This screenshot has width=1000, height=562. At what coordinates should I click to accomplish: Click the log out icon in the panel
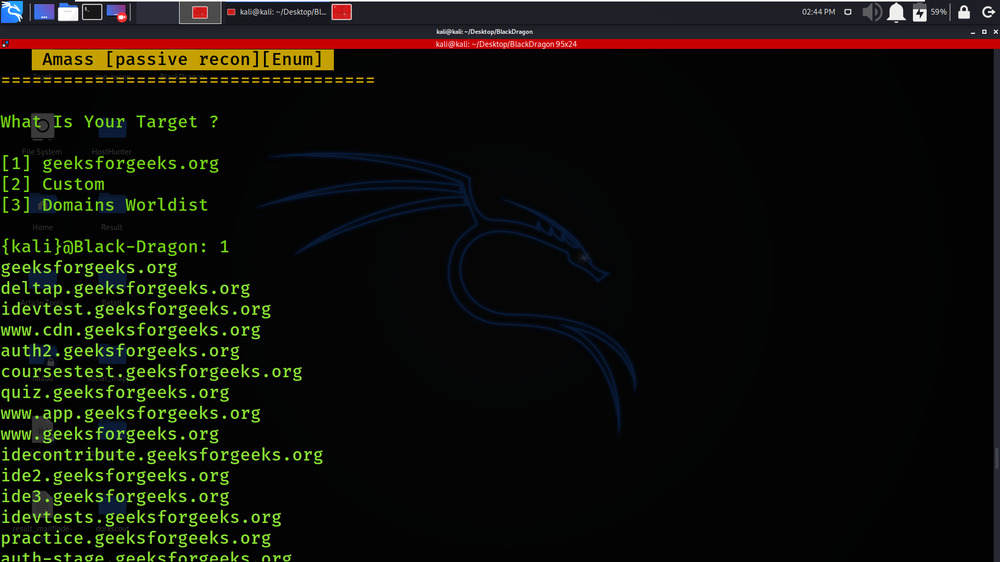coord(988,12)
